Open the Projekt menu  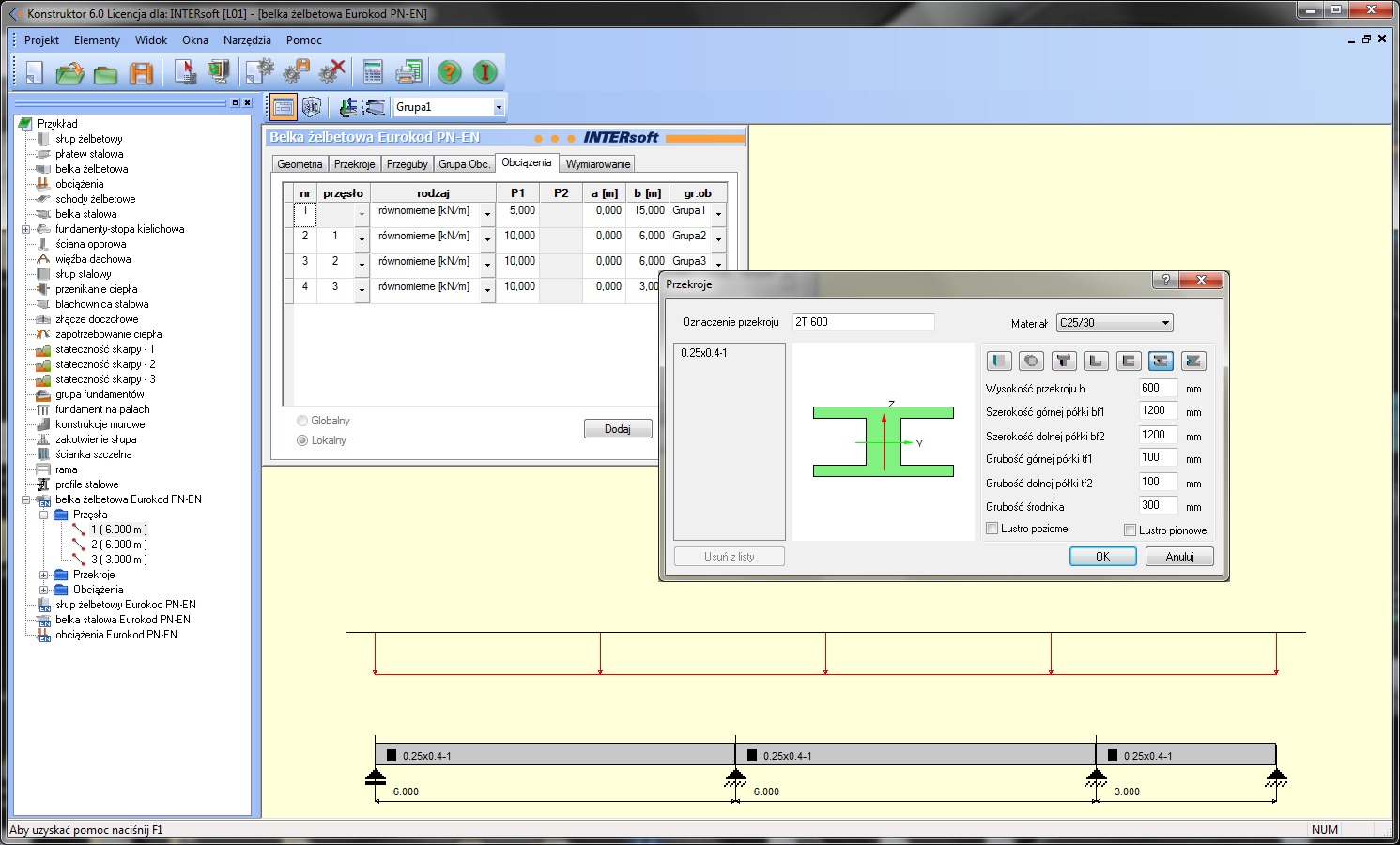tap(41, 40)
